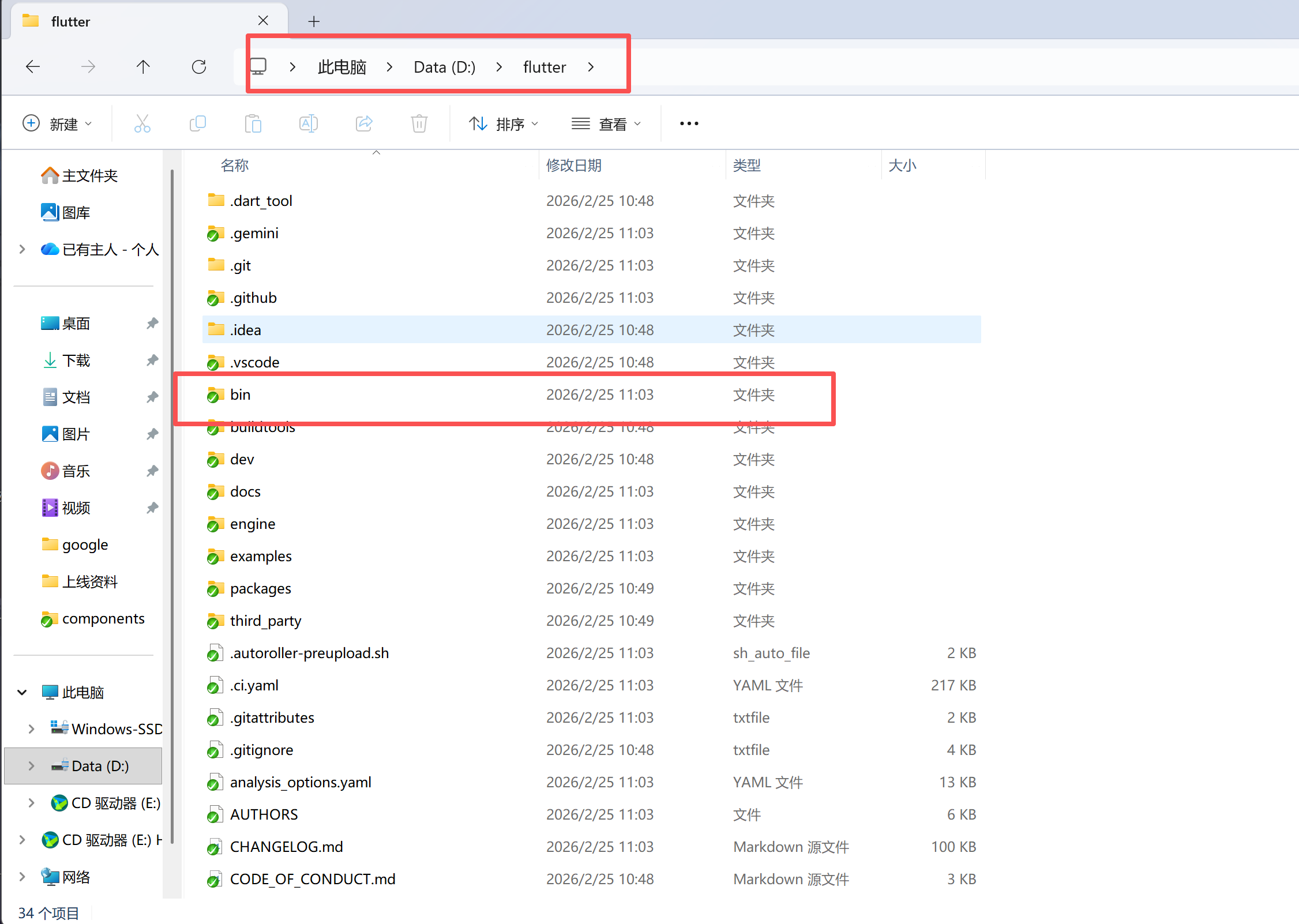Screen dimensions: 1299x924
Task: Click the Delete trash bin icon
Action: click(419, 123)
